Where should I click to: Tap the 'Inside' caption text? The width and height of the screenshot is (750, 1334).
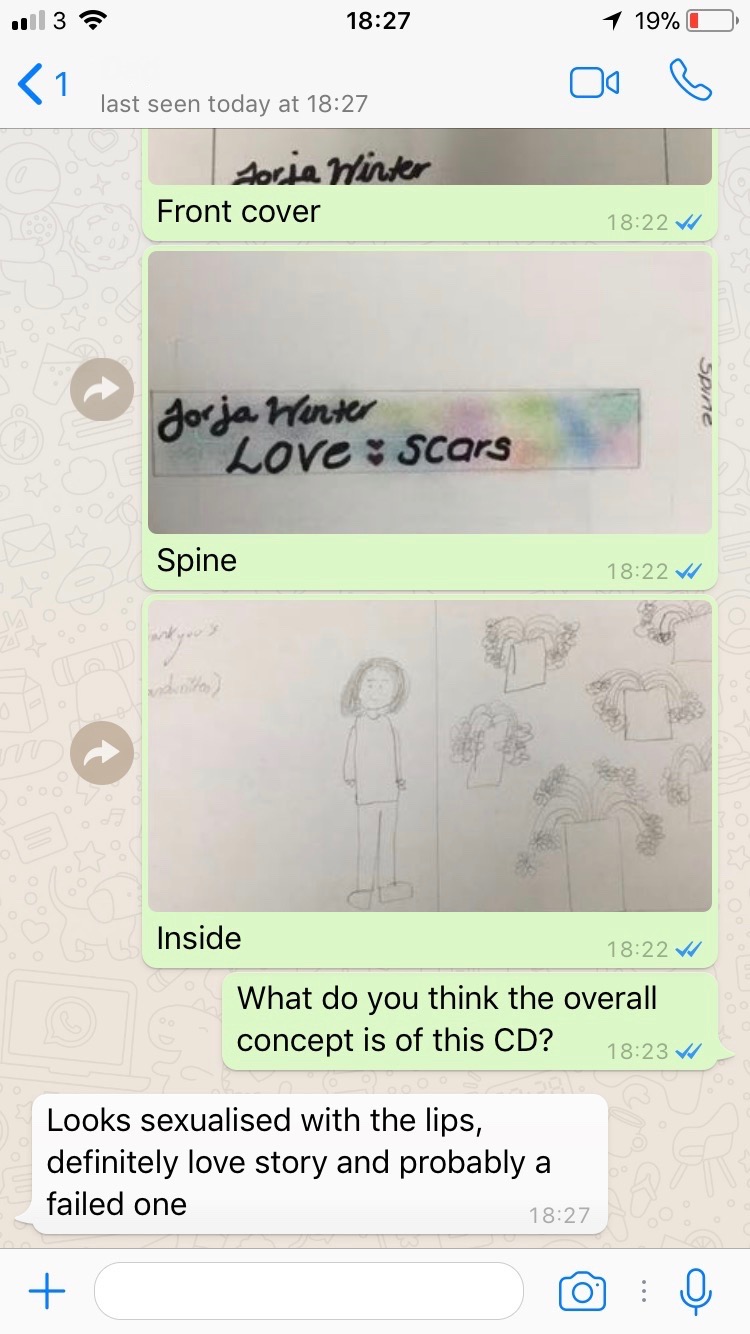[199, 938]
